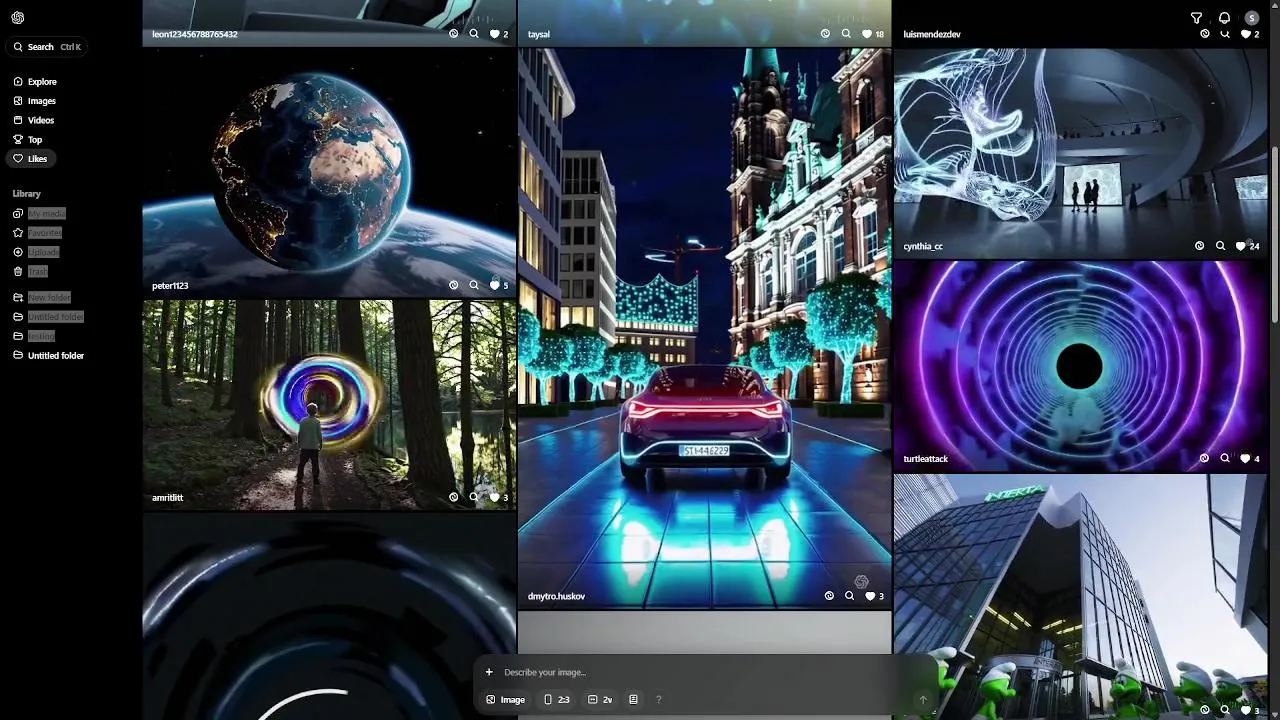Go to the Images section

(x=34, y=101)
